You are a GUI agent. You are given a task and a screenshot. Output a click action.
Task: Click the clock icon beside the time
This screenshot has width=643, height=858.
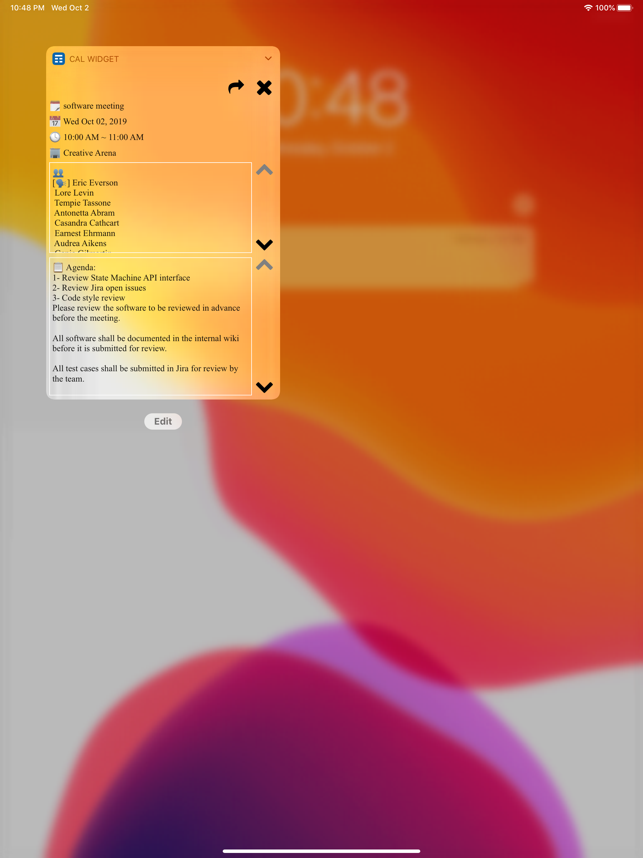pyautogui.click(x=55, y=137)
